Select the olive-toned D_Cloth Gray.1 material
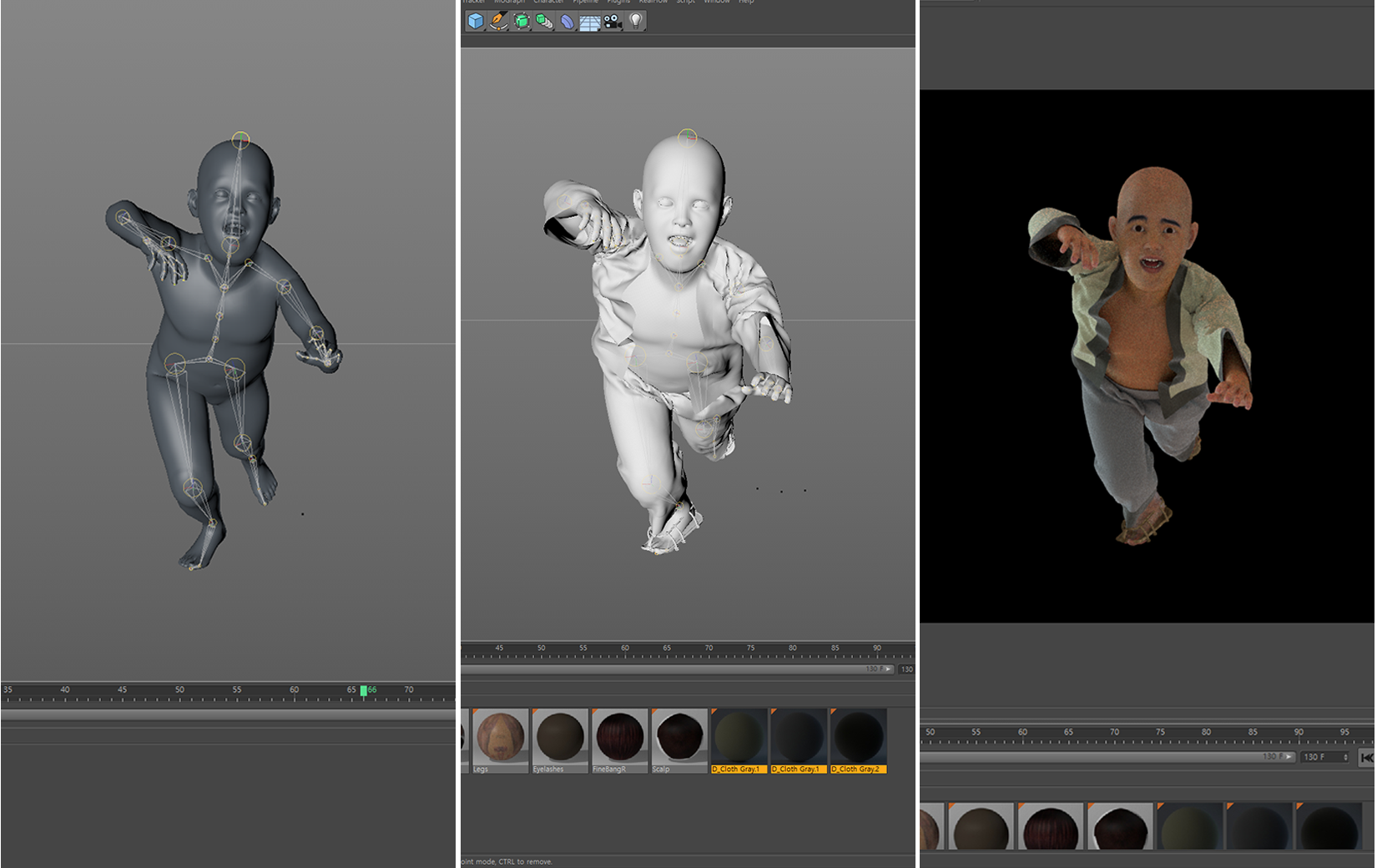The image size is (1377, 868). coord(739,737)
